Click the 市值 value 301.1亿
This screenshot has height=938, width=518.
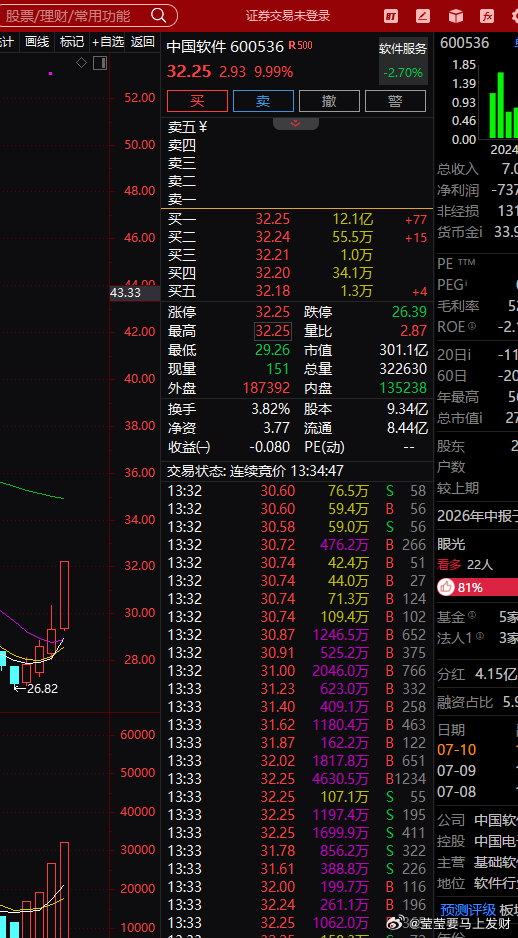pos(403,350)
